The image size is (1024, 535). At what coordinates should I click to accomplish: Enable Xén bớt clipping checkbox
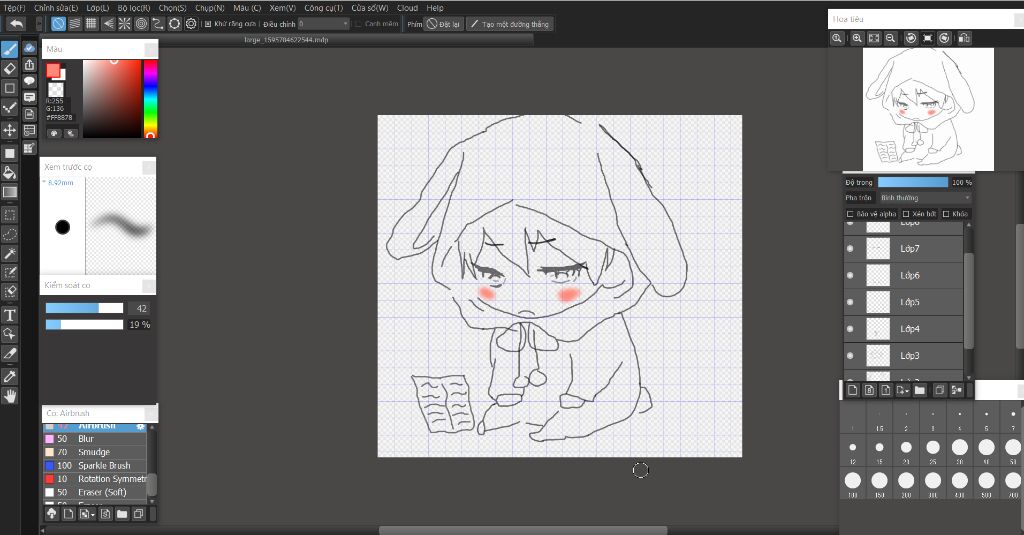906,214
